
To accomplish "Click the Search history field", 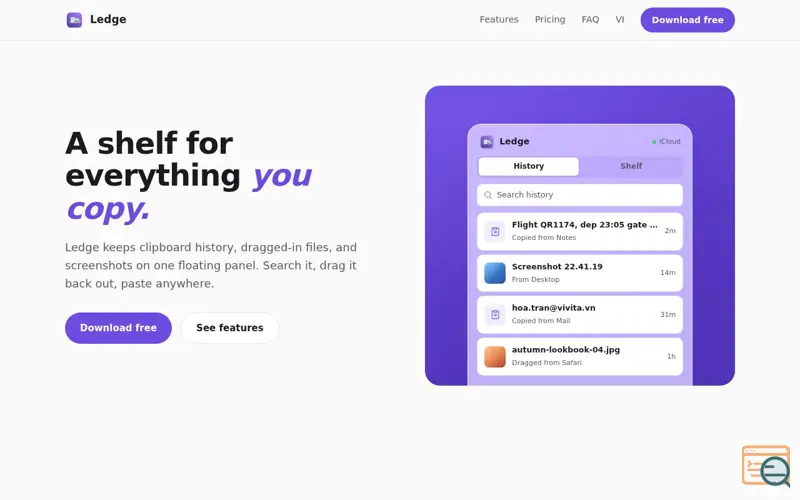I will pos(580,195).
